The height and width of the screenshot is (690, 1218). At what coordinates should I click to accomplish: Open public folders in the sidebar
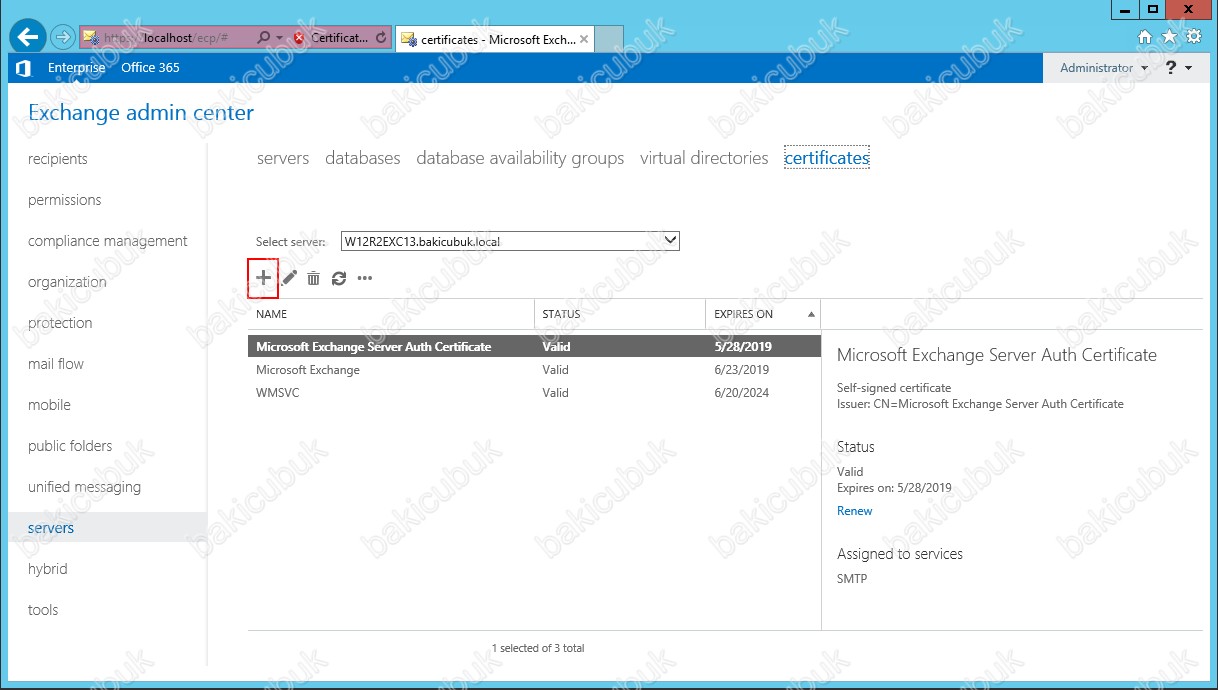pos(70,446)
